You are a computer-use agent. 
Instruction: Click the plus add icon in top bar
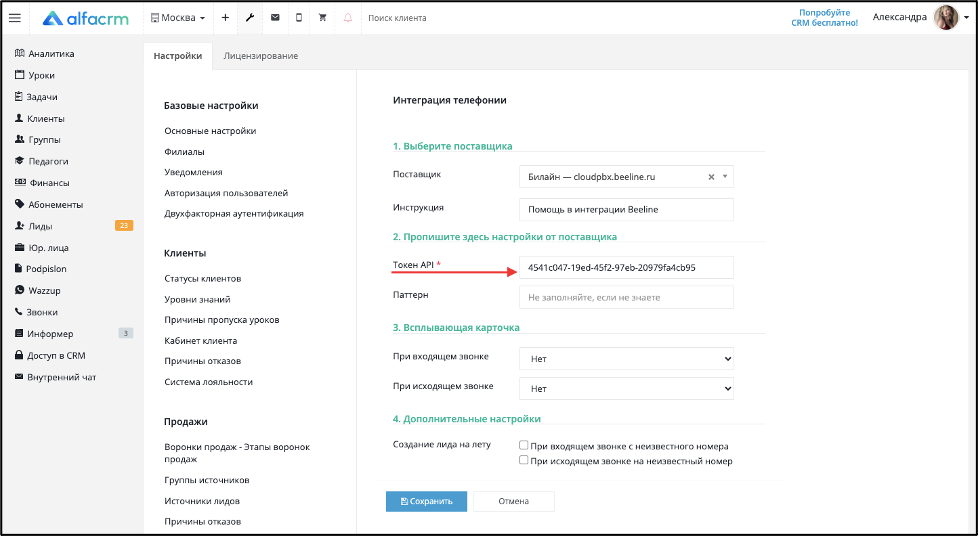coord(225,18)
